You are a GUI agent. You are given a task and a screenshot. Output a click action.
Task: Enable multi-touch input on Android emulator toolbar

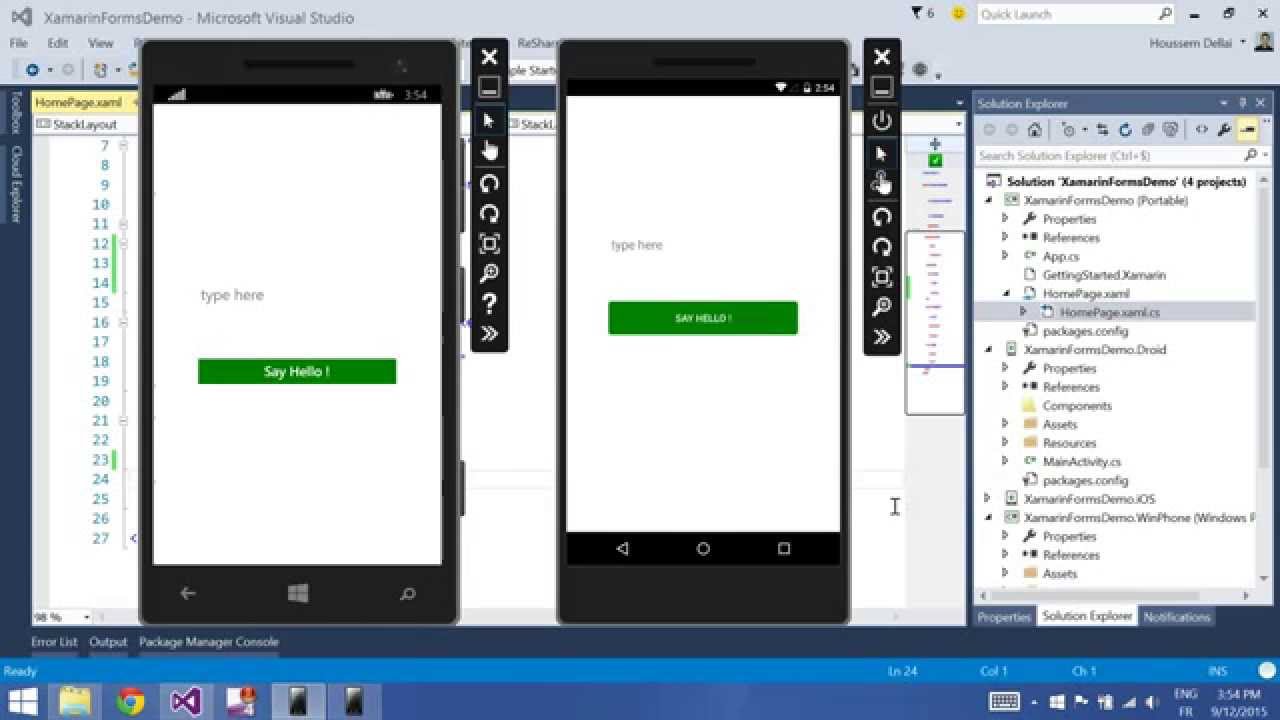pyautogui.click(x=882, y=183)
